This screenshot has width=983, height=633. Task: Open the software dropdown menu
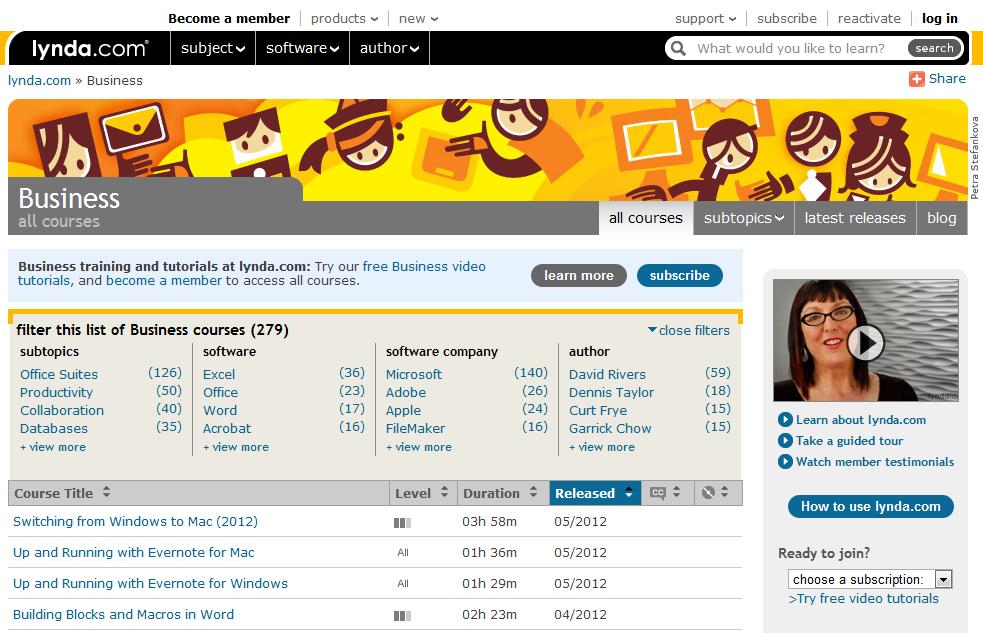pos(302,48)
